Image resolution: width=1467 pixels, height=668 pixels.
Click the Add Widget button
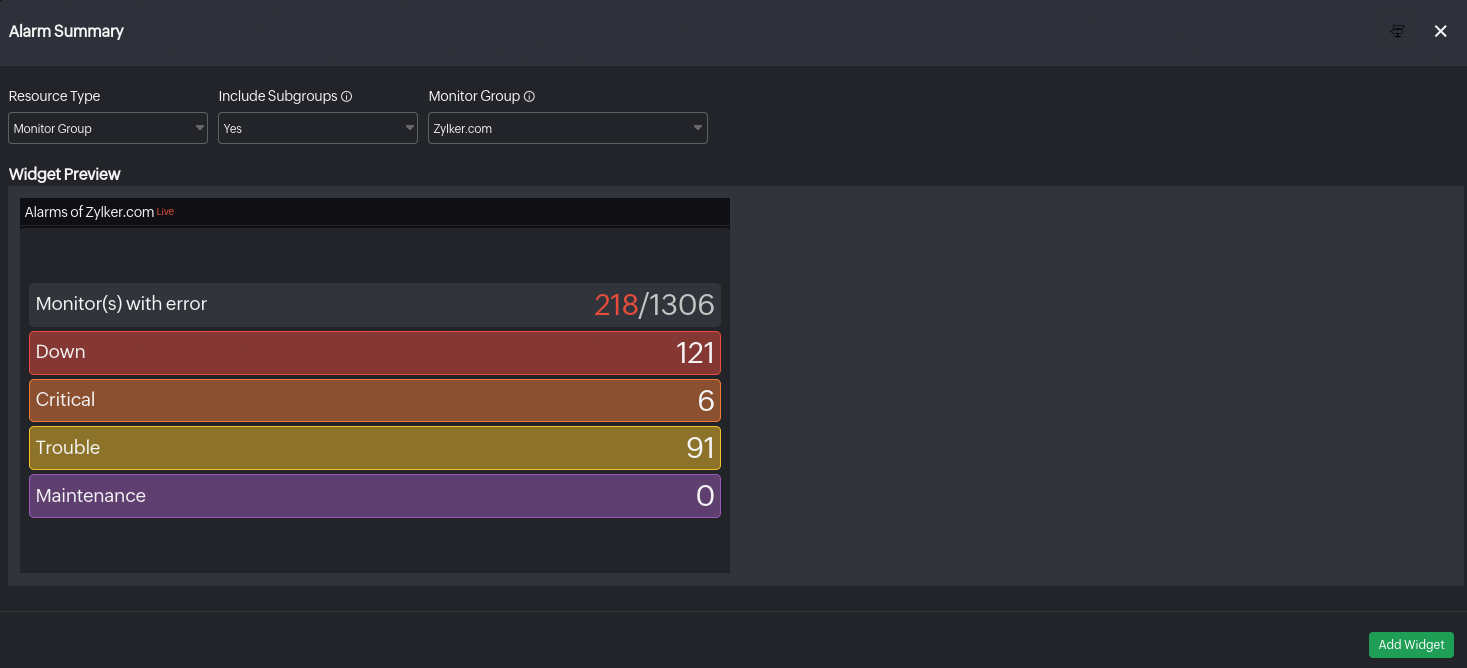pyautogui.click(x=1411, y=645)
